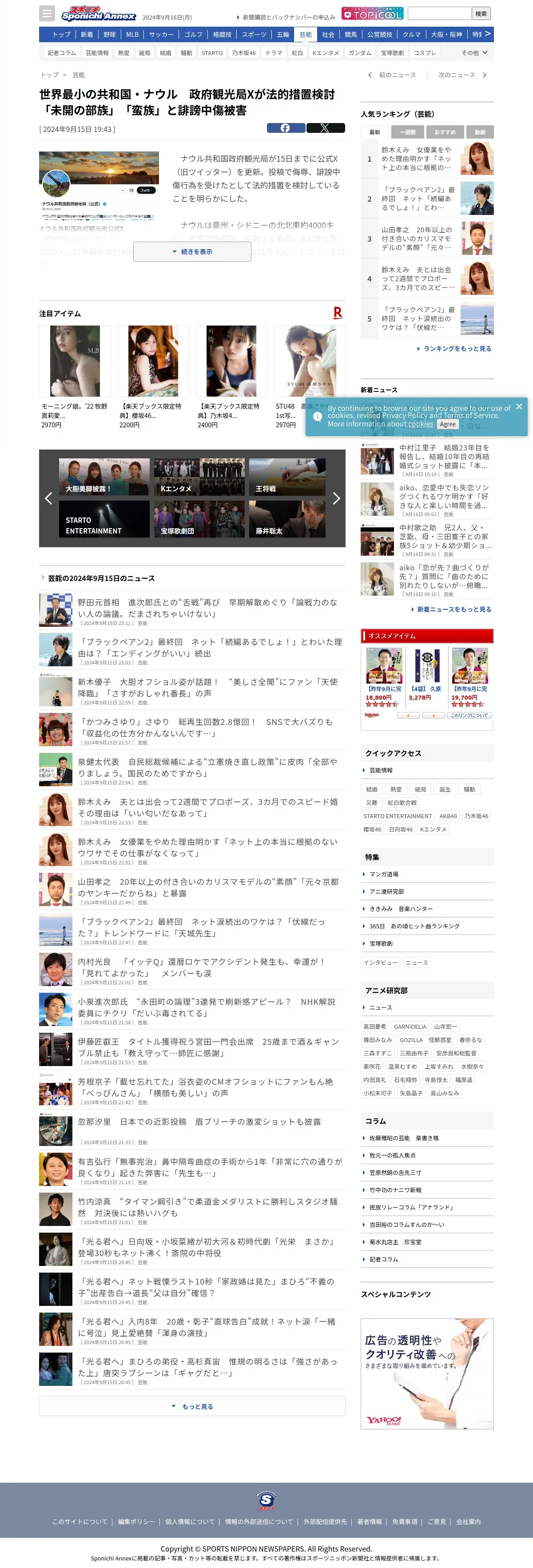Screen dimensions: 533x1568
Task: Open 竹中功のナニワ新報 column link
Action: coord(395,1190)
